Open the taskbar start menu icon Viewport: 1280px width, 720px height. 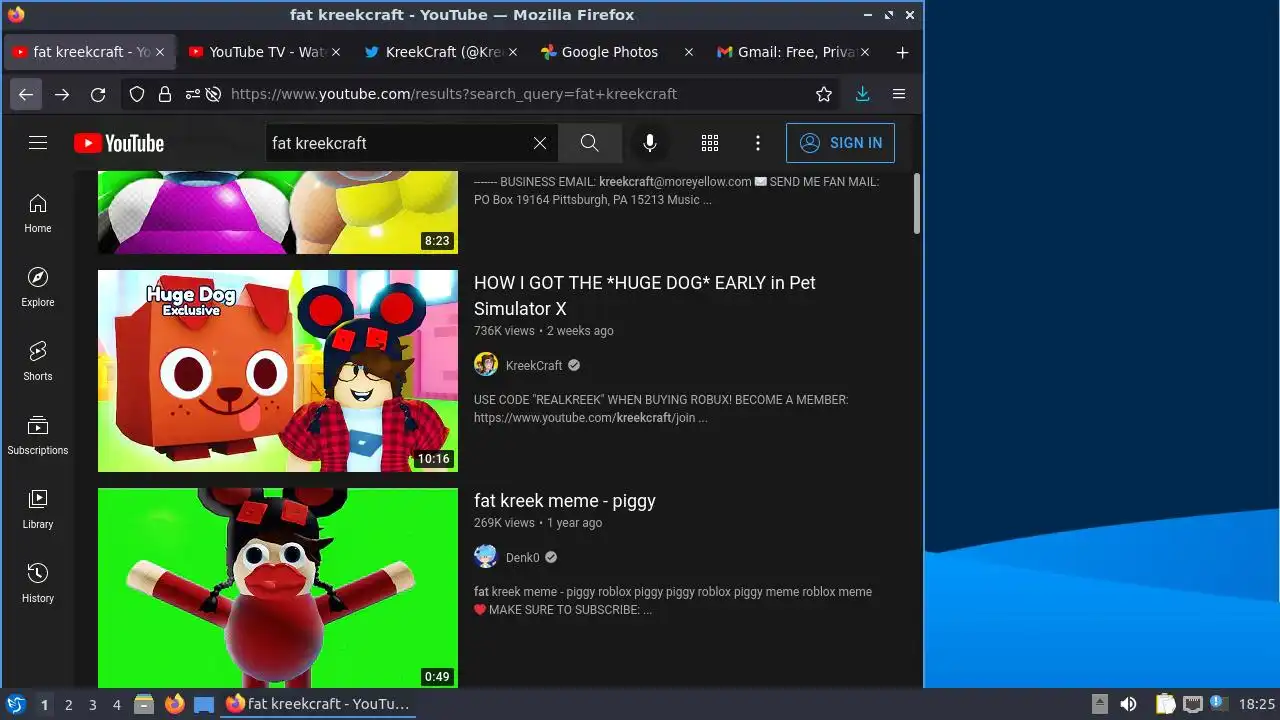15,704
